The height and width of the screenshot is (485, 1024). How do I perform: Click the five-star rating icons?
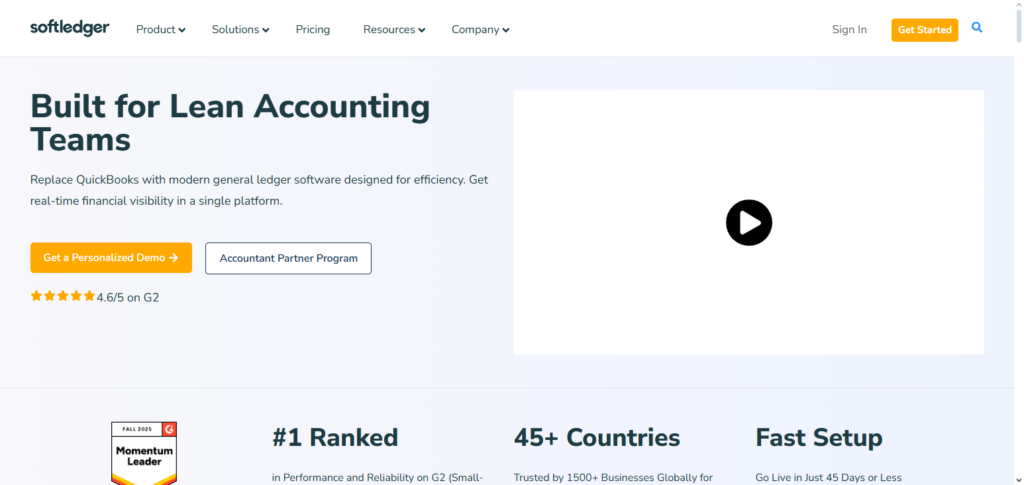pyautogui.click(x=63, y=296)
